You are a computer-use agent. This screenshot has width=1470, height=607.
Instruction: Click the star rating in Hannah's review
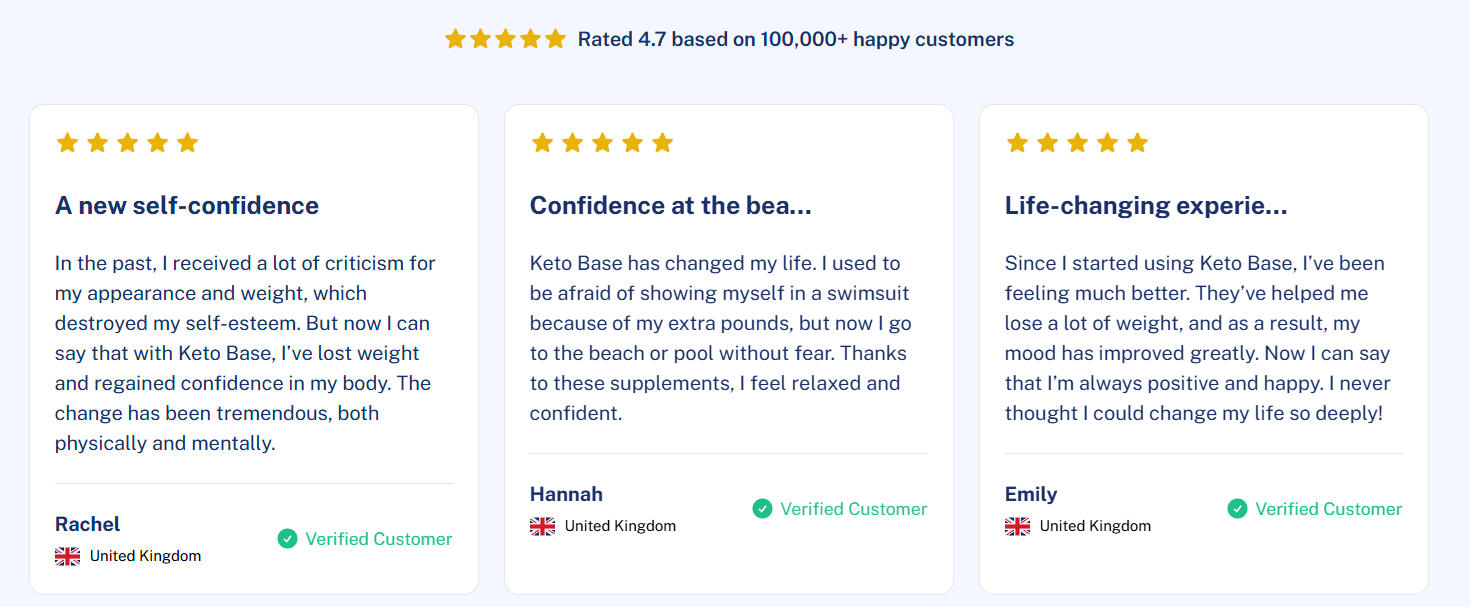pyautogui.click(x=602, y=143)
